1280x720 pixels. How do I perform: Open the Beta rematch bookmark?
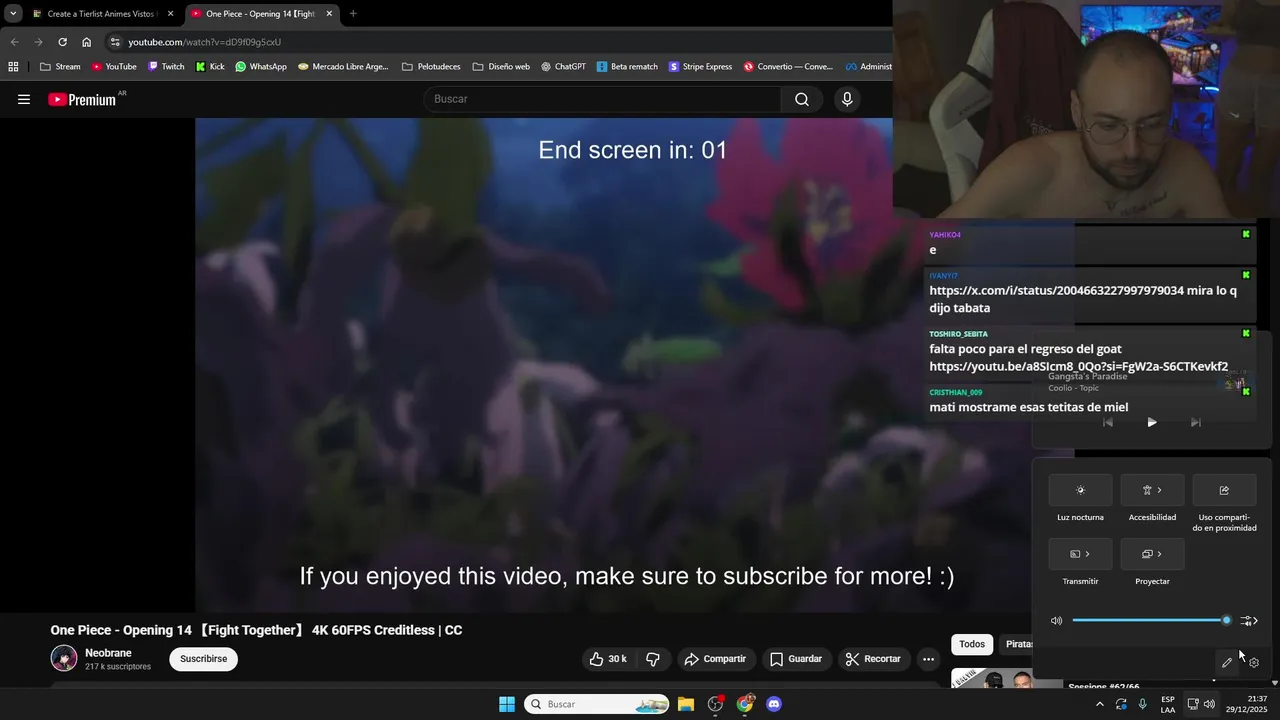[x=627, y=67]
